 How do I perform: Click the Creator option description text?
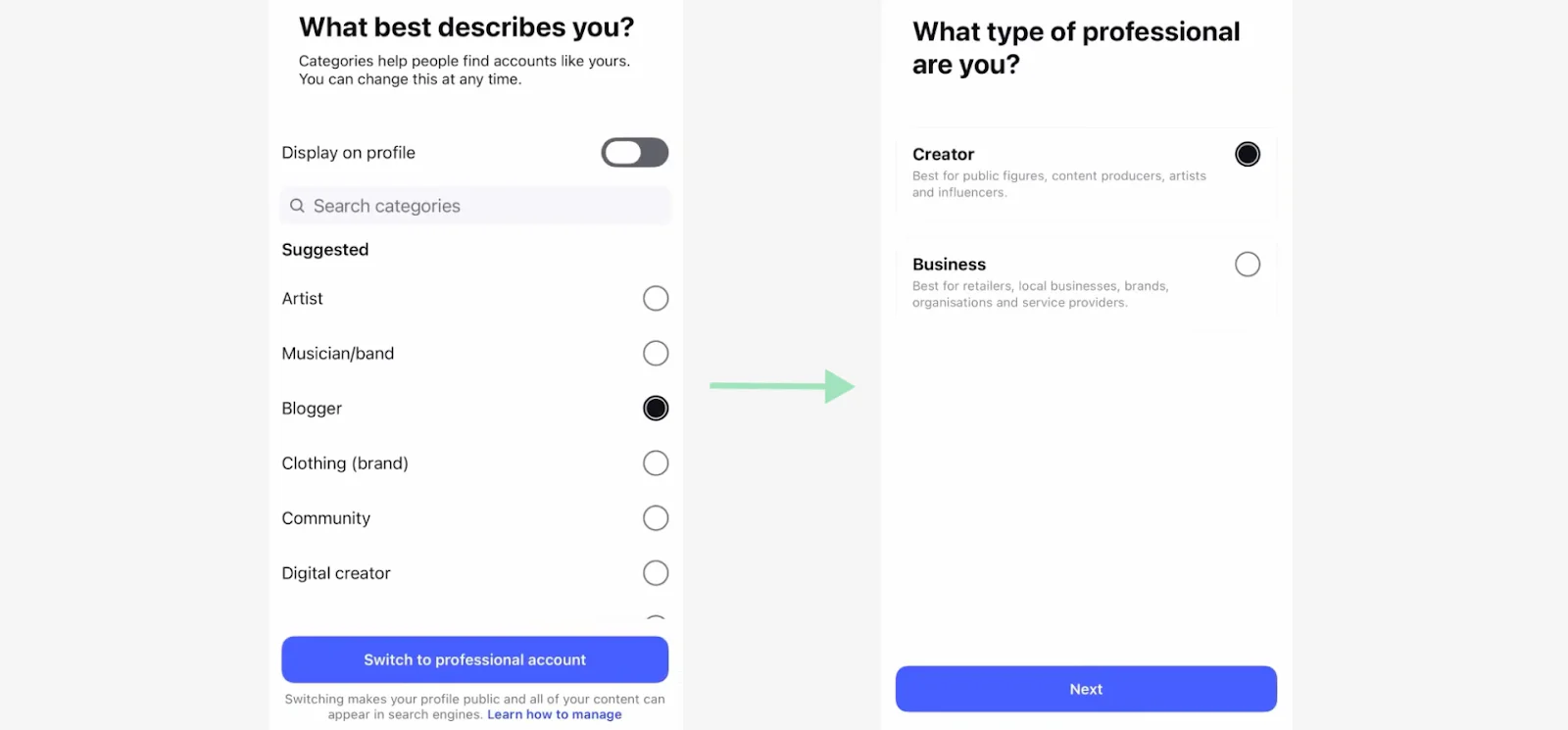coord(1058,184)
